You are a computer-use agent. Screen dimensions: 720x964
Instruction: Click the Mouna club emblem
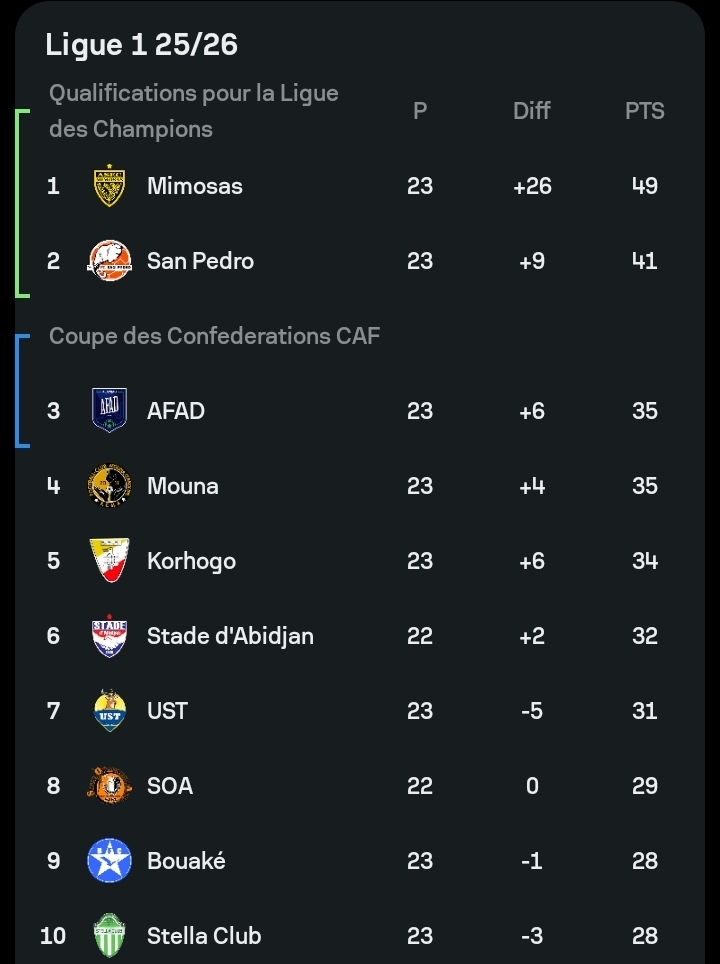point(109,486)
